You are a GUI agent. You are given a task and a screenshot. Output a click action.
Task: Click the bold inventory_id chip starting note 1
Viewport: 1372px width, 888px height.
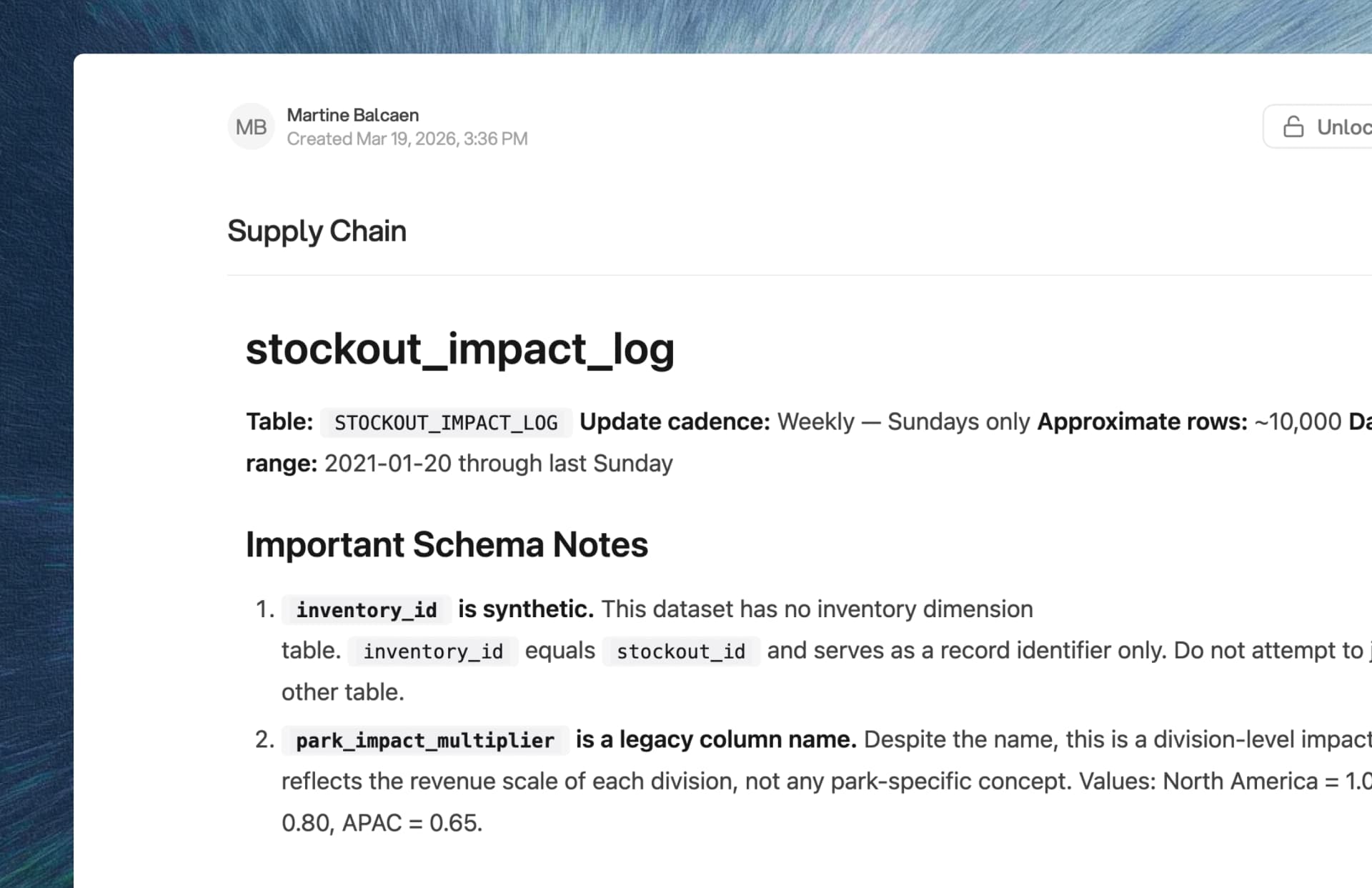coord(366,610)
